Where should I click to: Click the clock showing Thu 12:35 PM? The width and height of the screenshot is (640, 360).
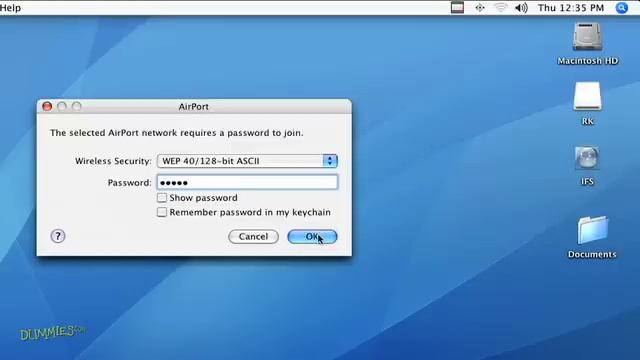pos(571,8)
